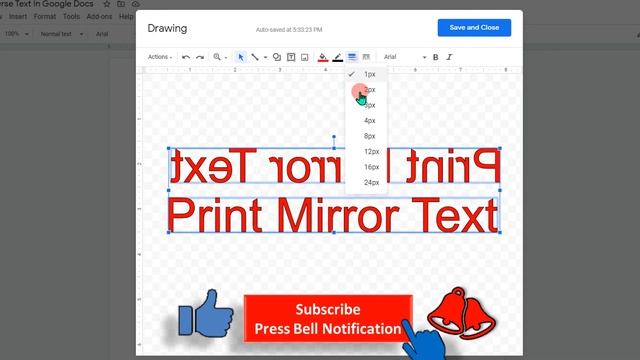Open the Zoom magnifier tool
This screenshot has width=640, height=360.
point(217,57)
